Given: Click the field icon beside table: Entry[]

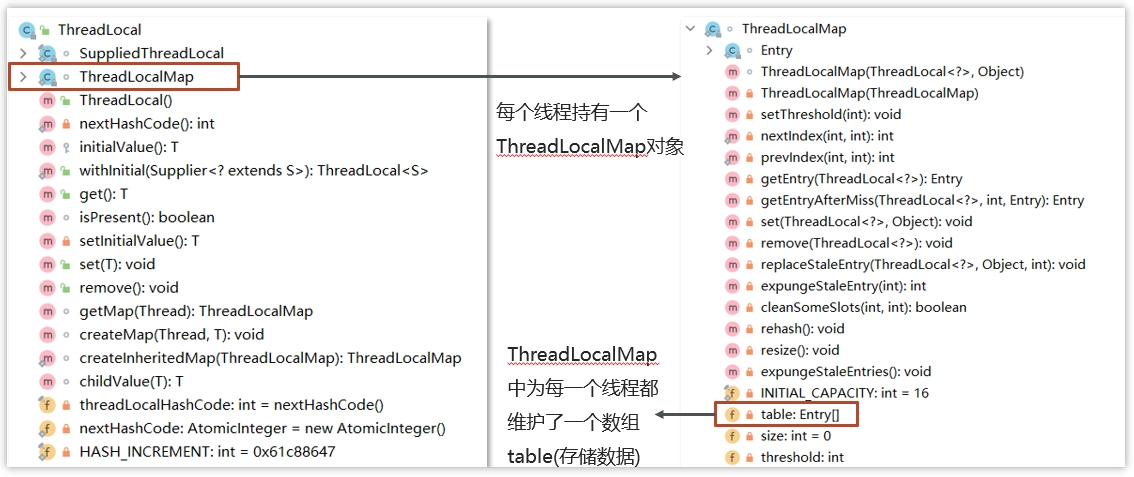Looking at the screenshot, I should click(732, 415).
